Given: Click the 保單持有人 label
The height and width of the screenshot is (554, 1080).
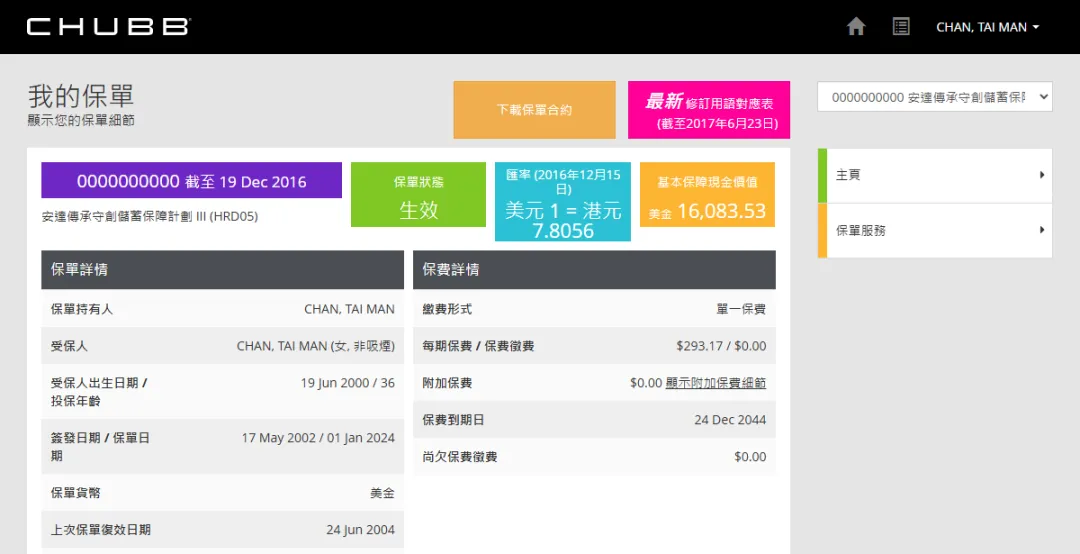Looking at the screenshot, I should (81, 309).
